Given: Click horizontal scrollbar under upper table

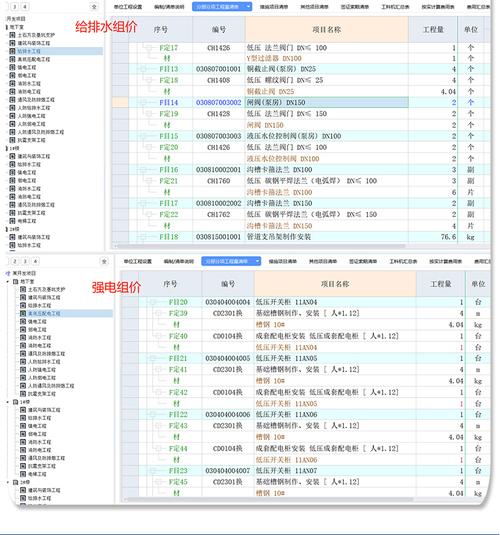Looking at the screenshot, I should [x=261, y=246].
